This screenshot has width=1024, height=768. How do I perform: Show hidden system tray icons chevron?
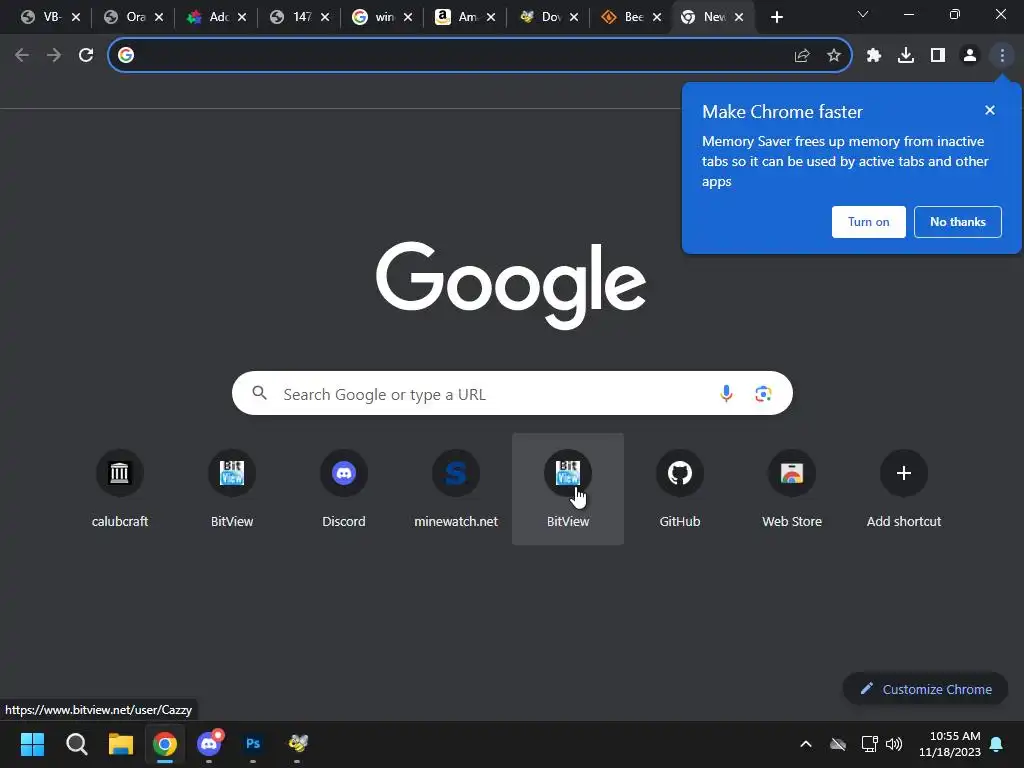[806, 744]
